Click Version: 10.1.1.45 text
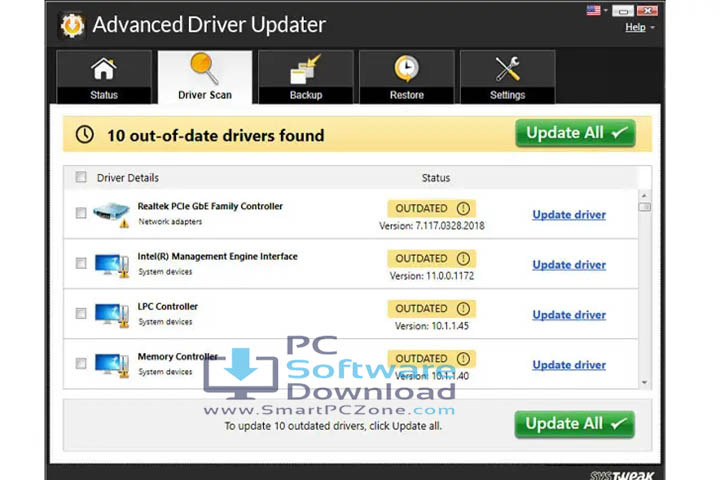The image size is (720, 480). point(432,326)
